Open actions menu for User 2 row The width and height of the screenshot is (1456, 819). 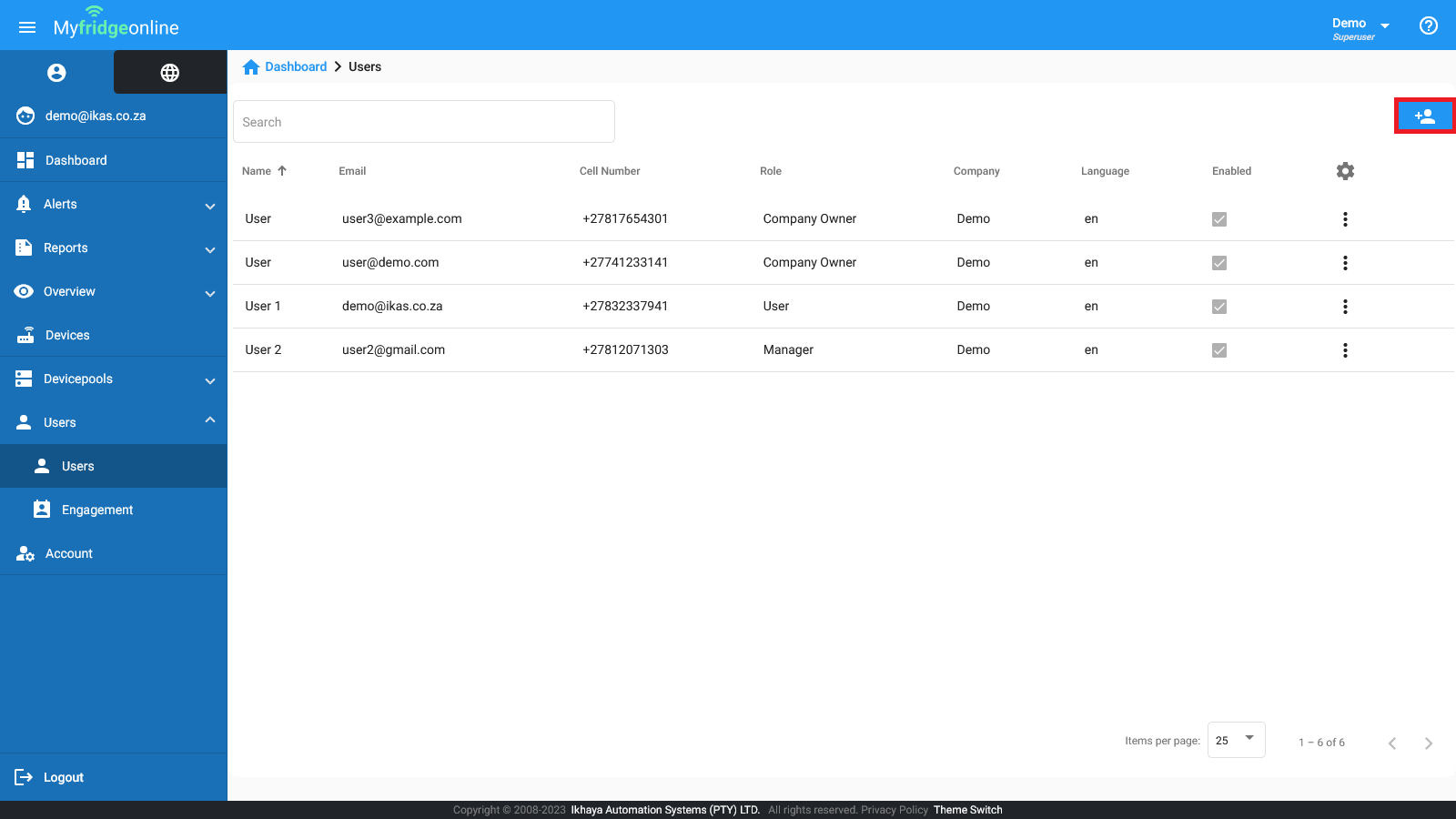tap(1345, 350)
